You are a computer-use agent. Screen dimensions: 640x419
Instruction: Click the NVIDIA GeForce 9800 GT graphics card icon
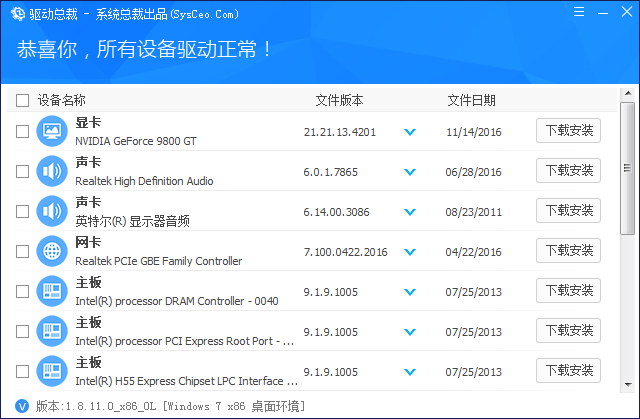tap(50, 131)
